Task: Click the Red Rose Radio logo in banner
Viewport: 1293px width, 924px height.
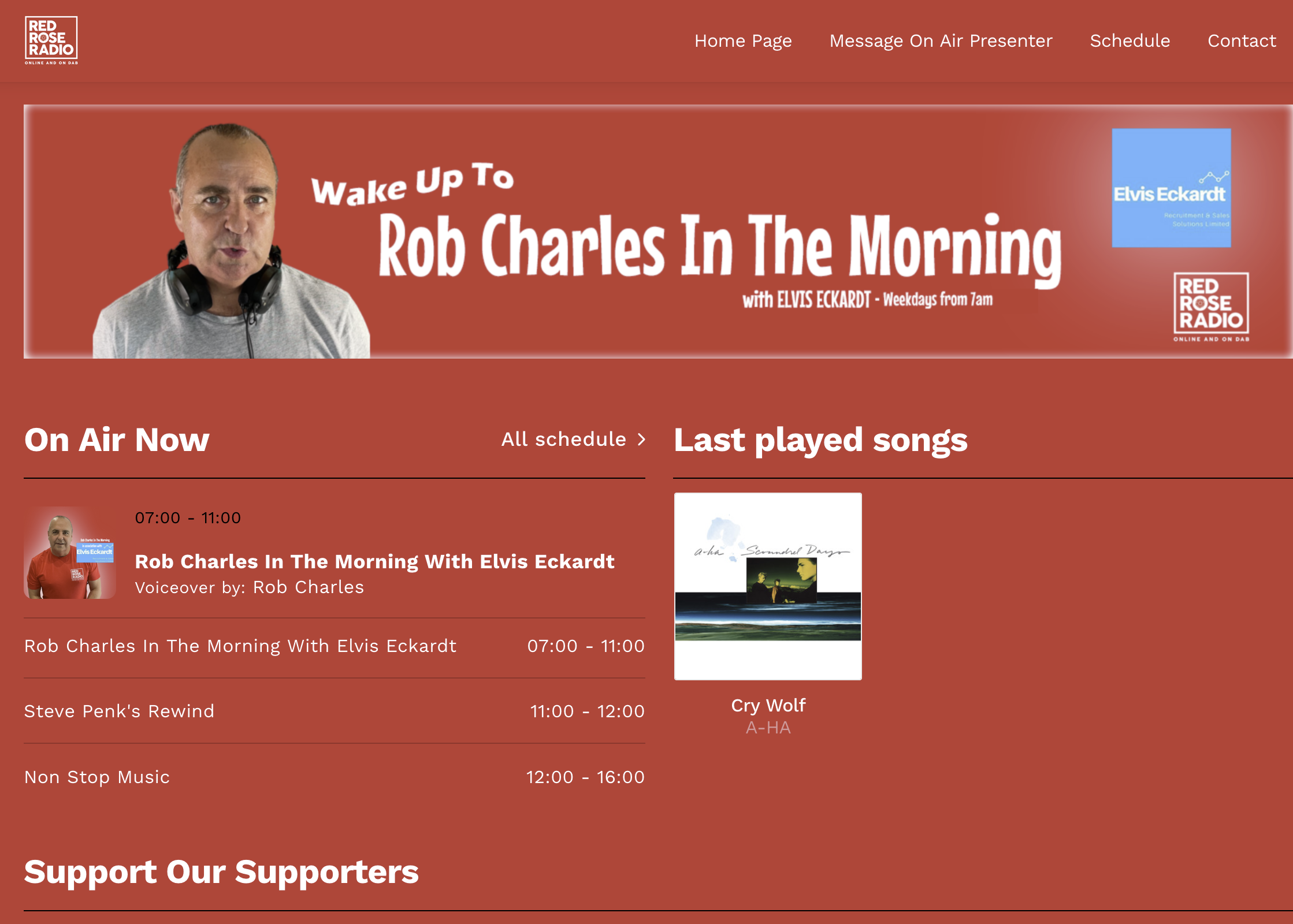Action: [x=1211, y=307]
